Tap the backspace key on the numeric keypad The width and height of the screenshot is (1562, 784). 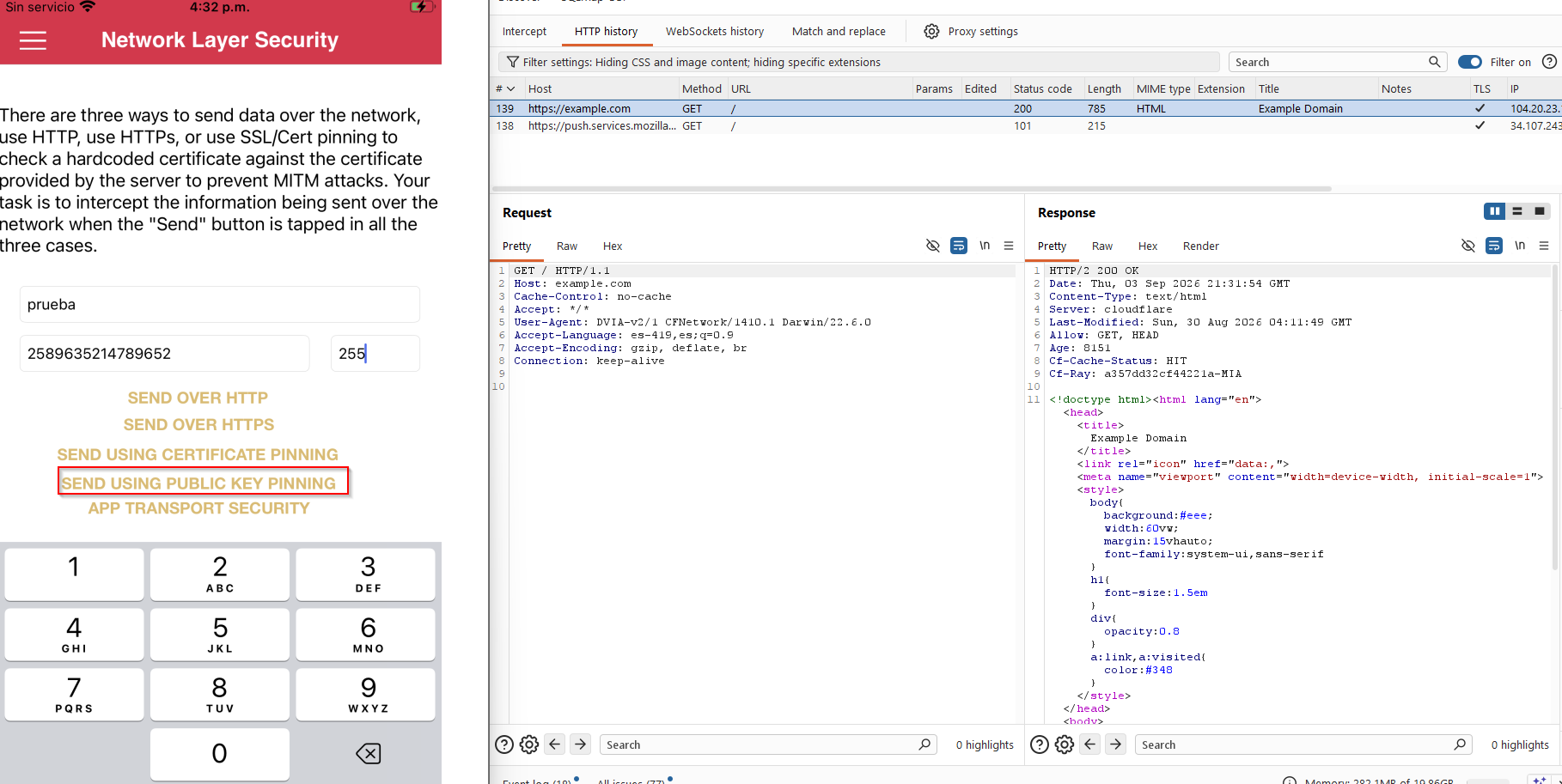tap(368, 754)
